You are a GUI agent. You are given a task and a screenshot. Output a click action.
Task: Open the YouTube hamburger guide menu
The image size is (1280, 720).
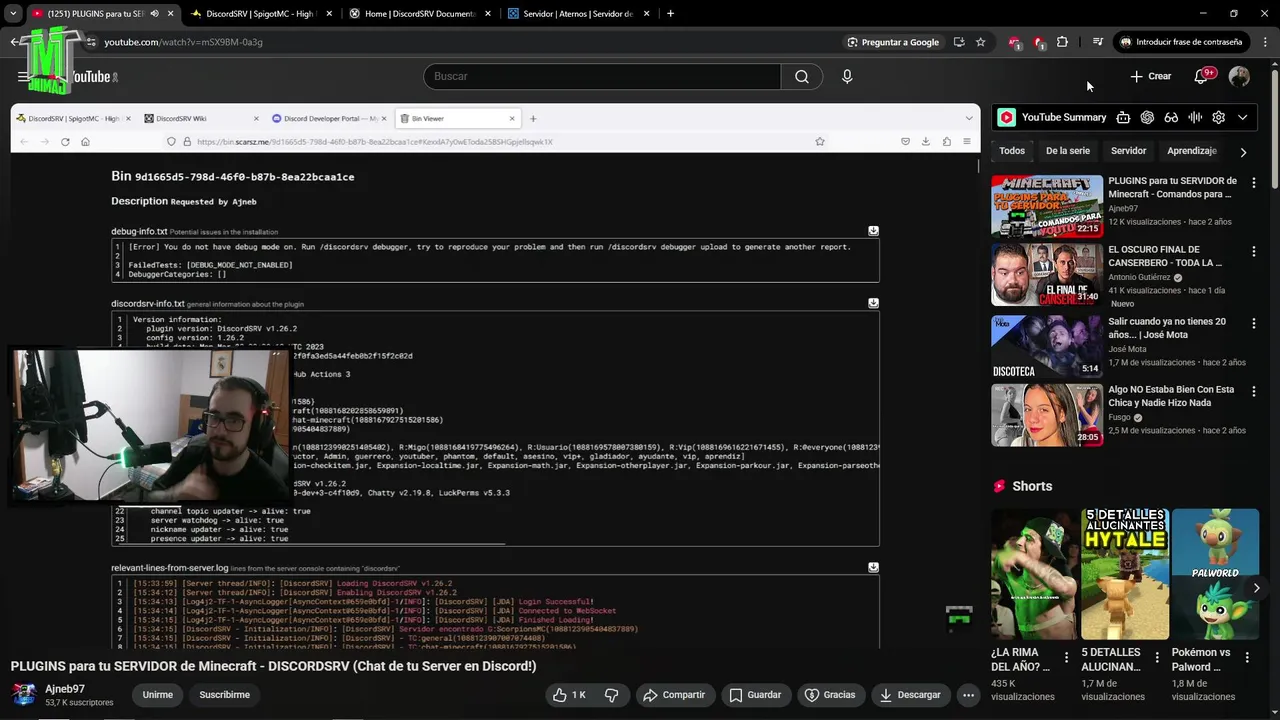pos(23,76)
